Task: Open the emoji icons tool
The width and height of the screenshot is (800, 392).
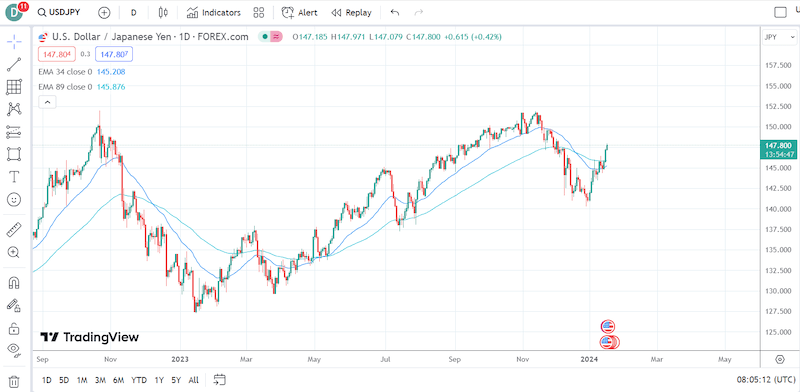Action: point(14,200)
